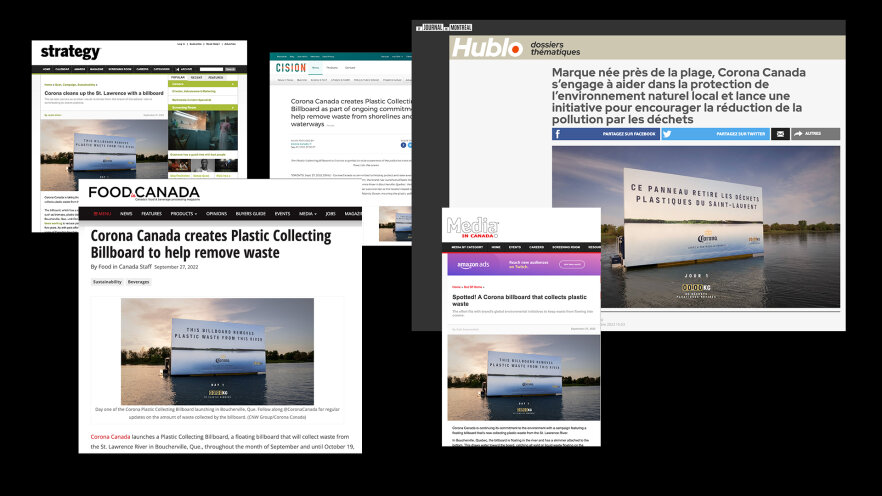Expand the green Screening Room header on strategy
Image resolution: width=882 pixels, height=496 pixels.
coord(202,107)
